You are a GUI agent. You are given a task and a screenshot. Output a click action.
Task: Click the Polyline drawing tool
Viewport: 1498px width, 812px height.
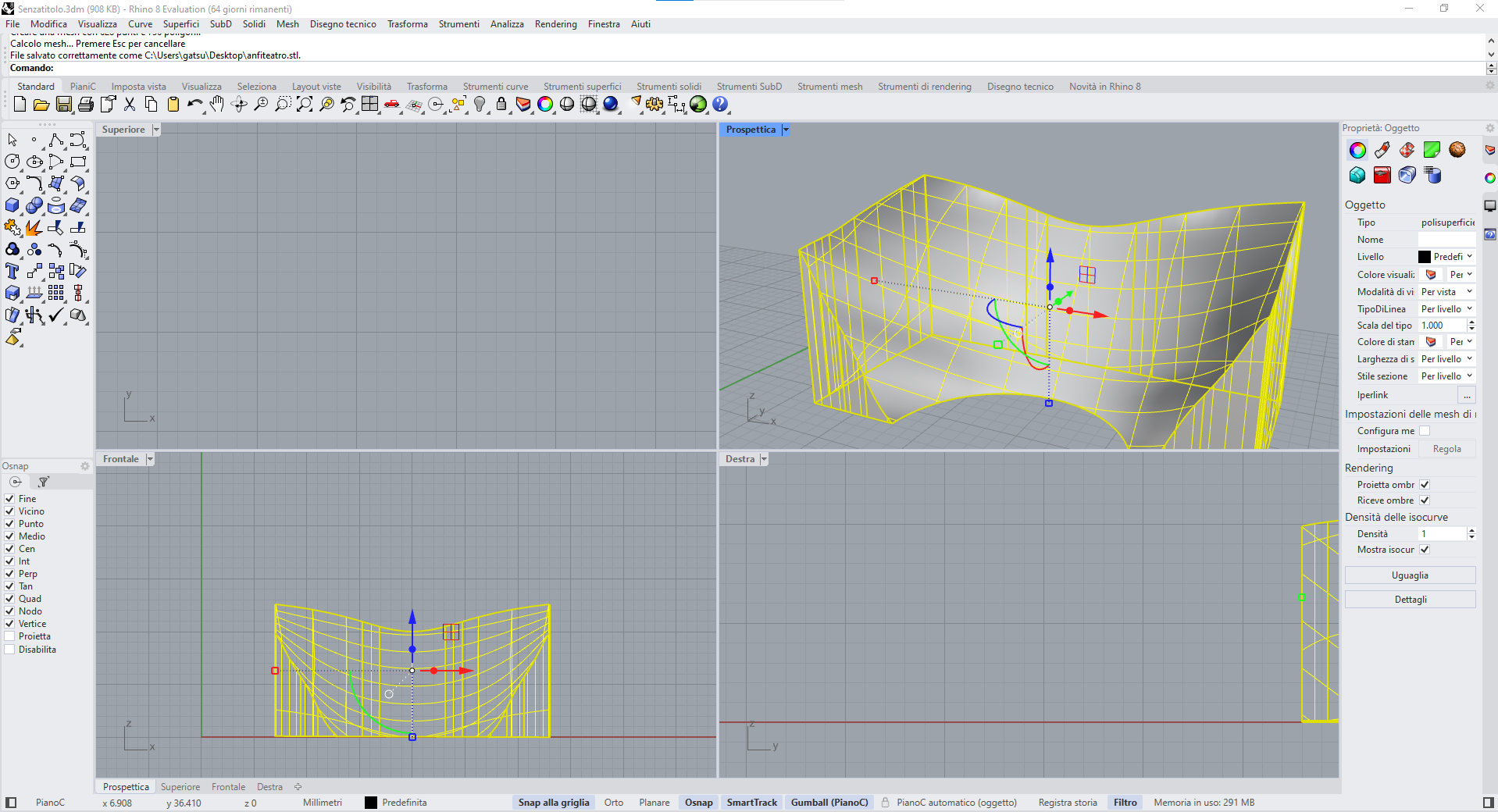coord(55,141)
